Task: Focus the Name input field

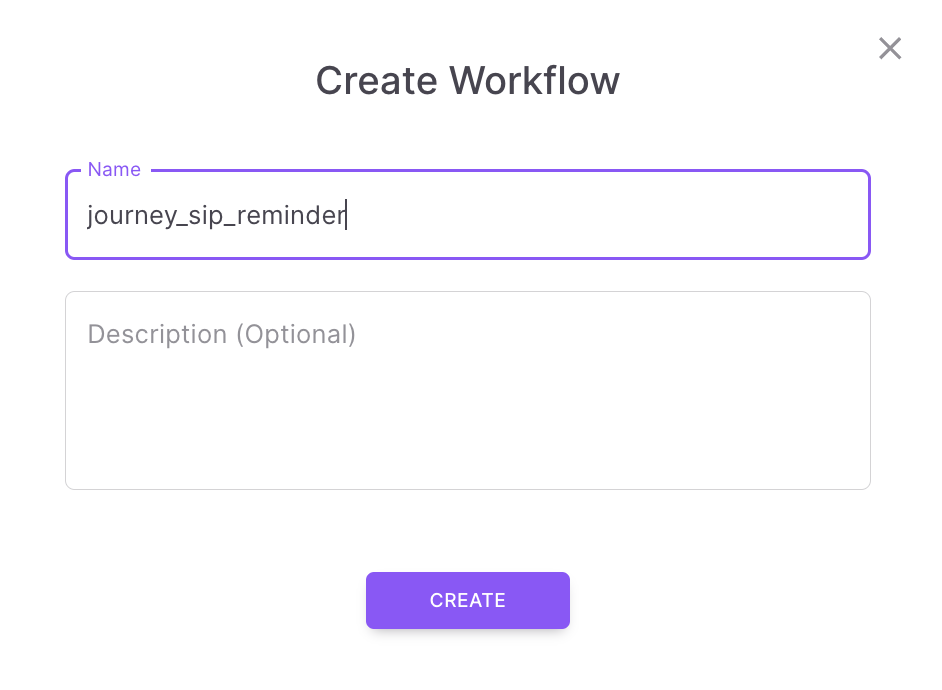Action: (467, 214)
